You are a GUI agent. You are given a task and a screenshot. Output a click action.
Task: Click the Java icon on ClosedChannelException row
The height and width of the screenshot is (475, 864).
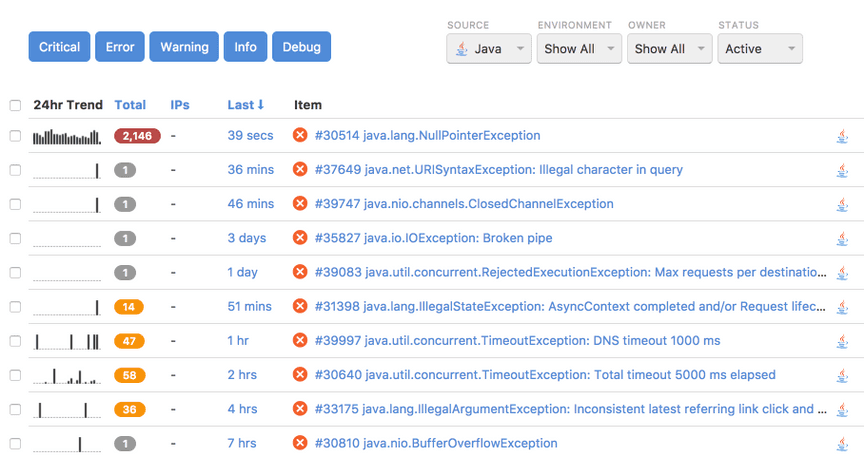pyautogui.click(x=842, y=204)
